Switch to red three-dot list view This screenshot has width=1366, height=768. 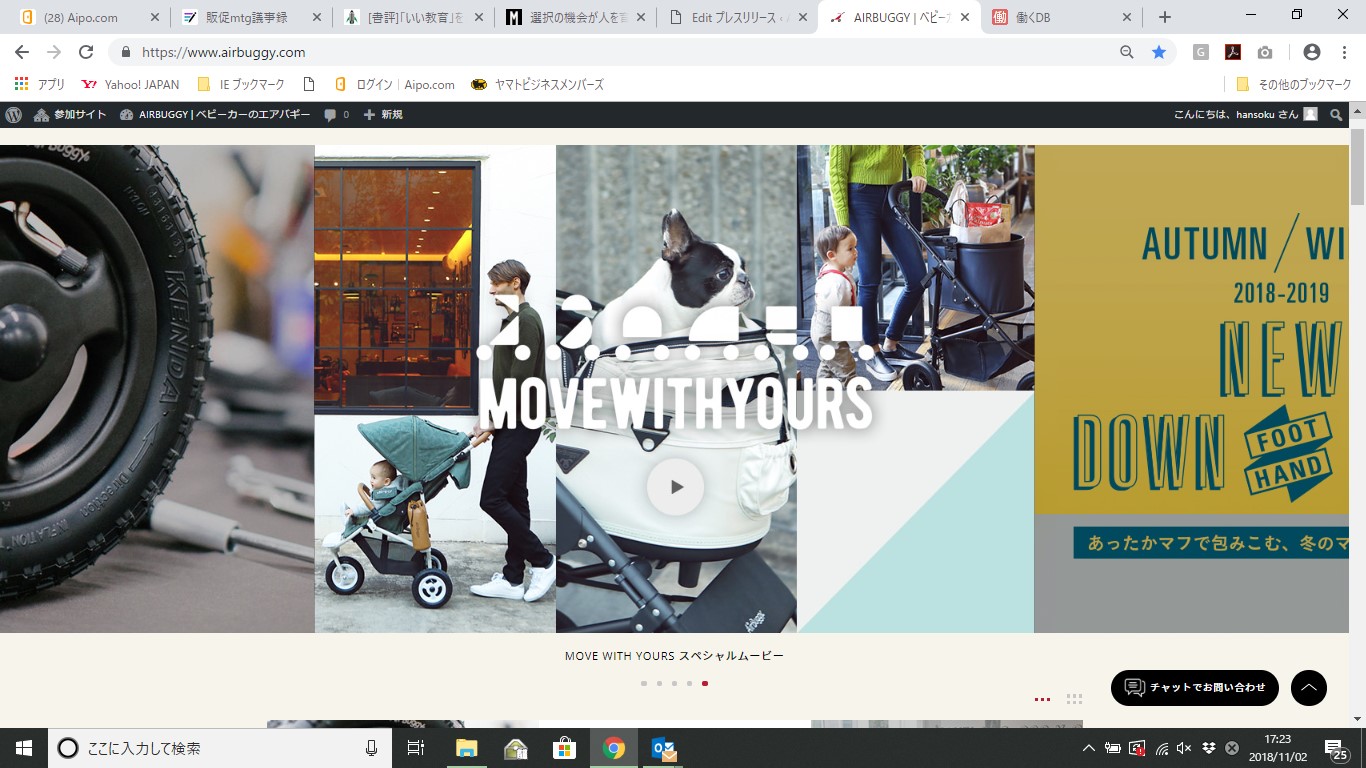(x=1042, y=700)
